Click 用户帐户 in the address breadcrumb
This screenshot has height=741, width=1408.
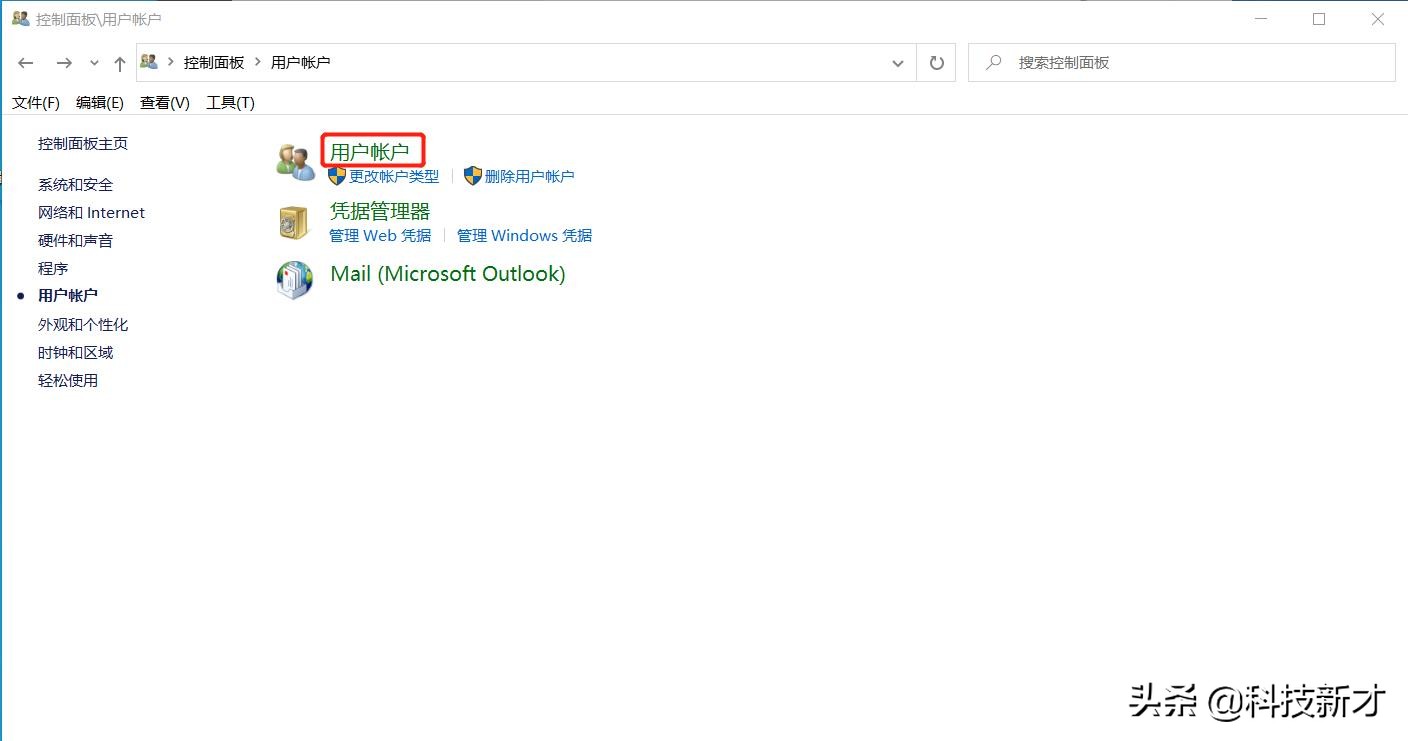click(x=301, y=62)
